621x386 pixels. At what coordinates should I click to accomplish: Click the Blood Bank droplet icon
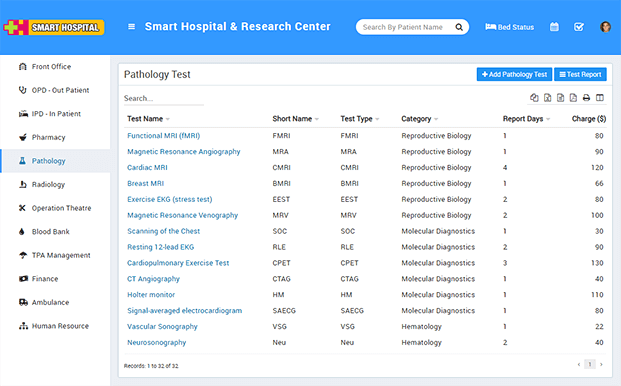pyautogui.click(x=21, y=232)
